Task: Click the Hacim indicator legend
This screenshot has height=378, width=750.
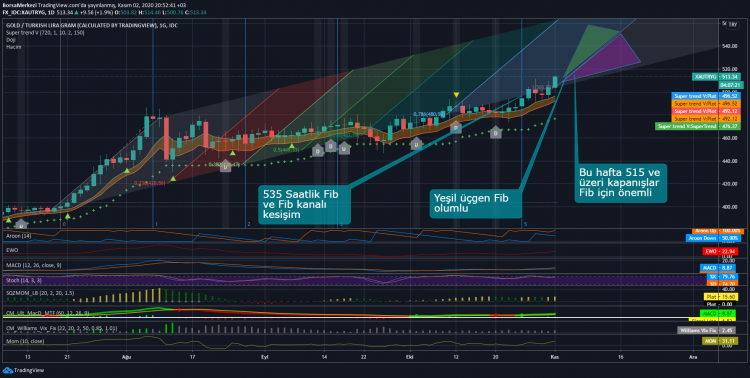Action: tap(13, 47)
